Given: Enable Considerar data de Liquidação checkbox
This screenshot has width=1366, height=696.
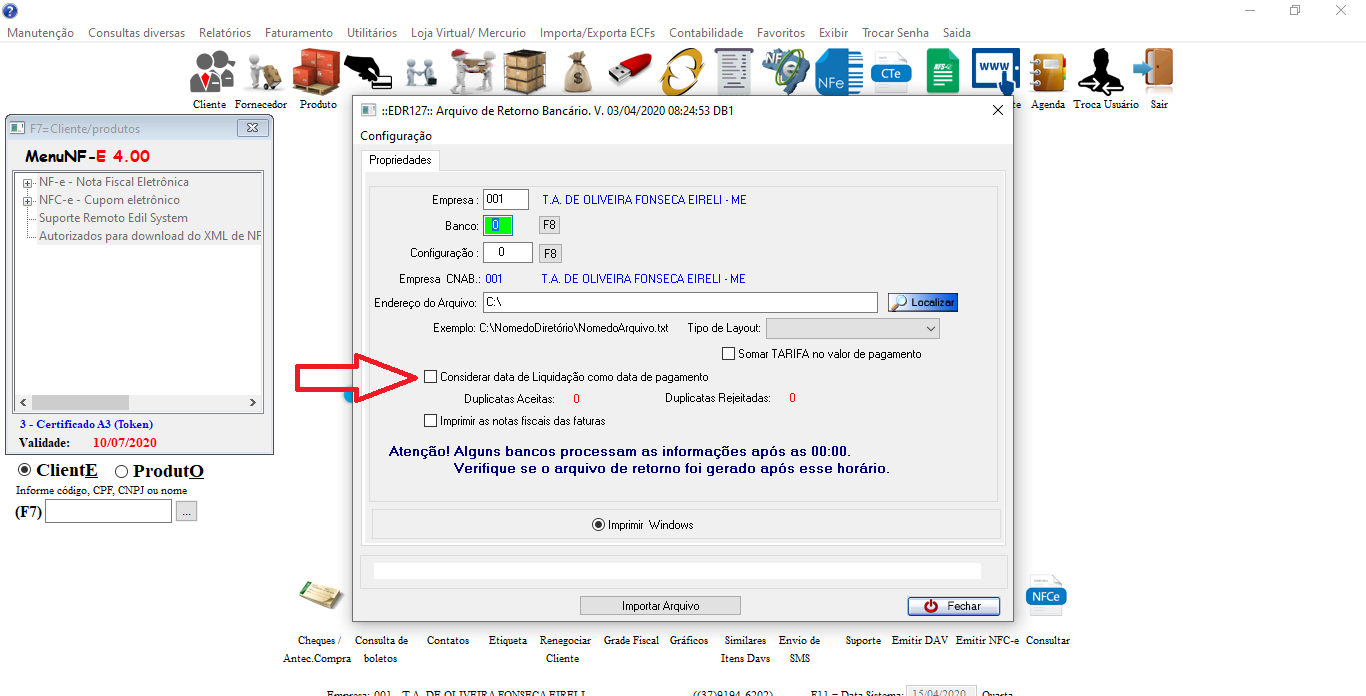Looking at the screenshot, I should [x=431, y=377].
